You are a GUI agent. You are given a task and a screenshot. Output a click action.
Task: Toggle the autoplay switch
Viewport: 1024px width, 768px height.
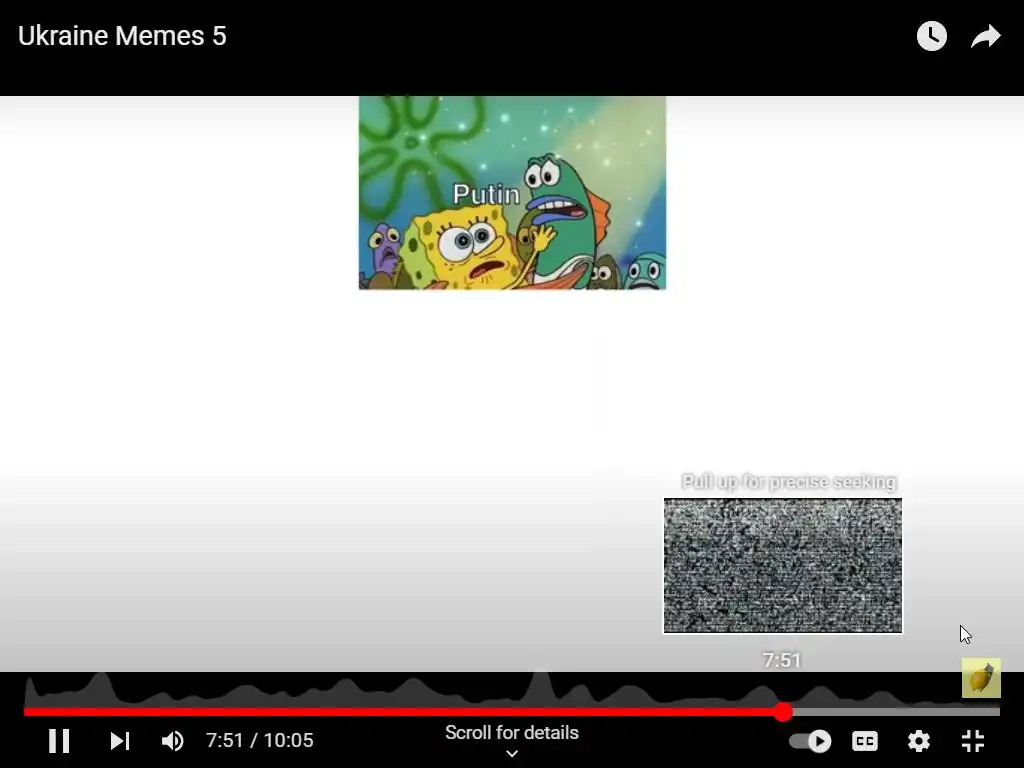[810, 741]
